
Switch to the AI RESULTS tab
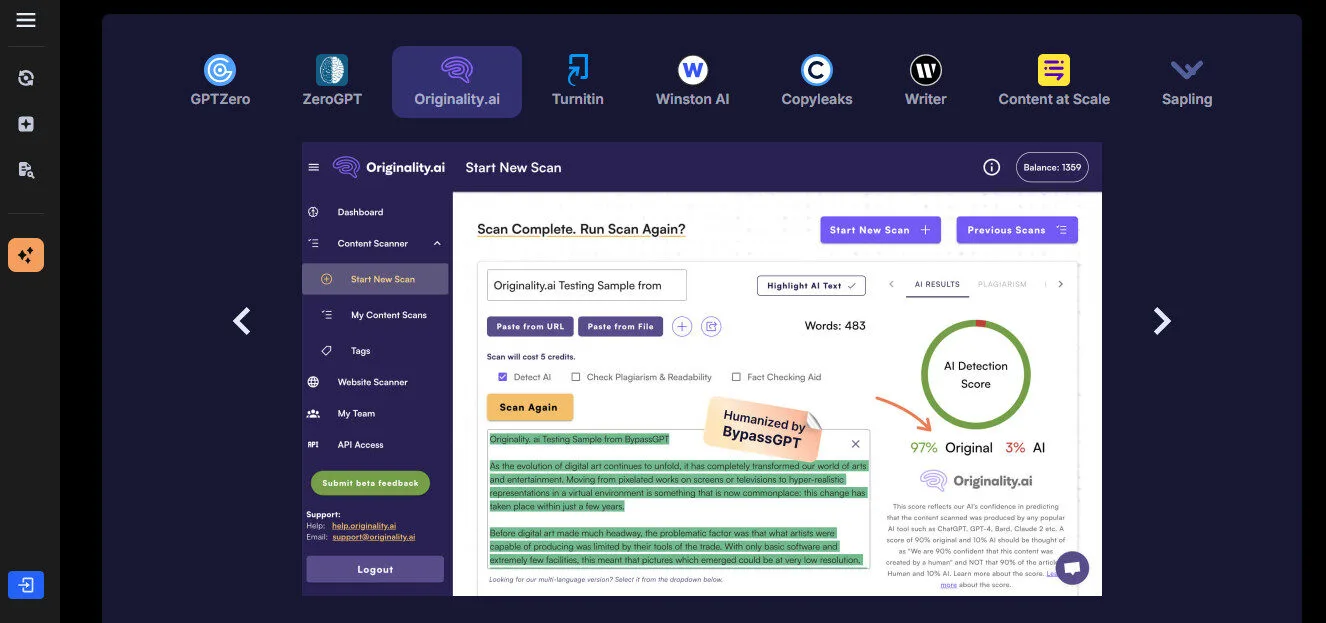(x=937, y=283)
